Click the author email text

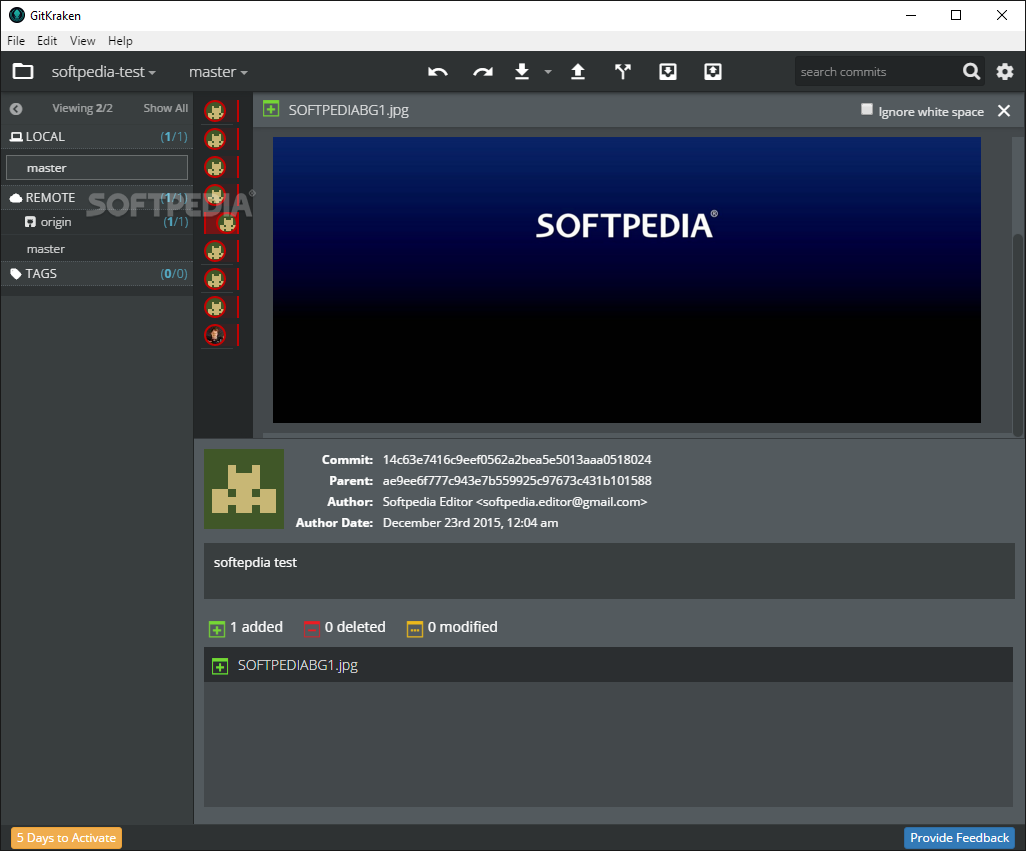[x=561, y=502]
